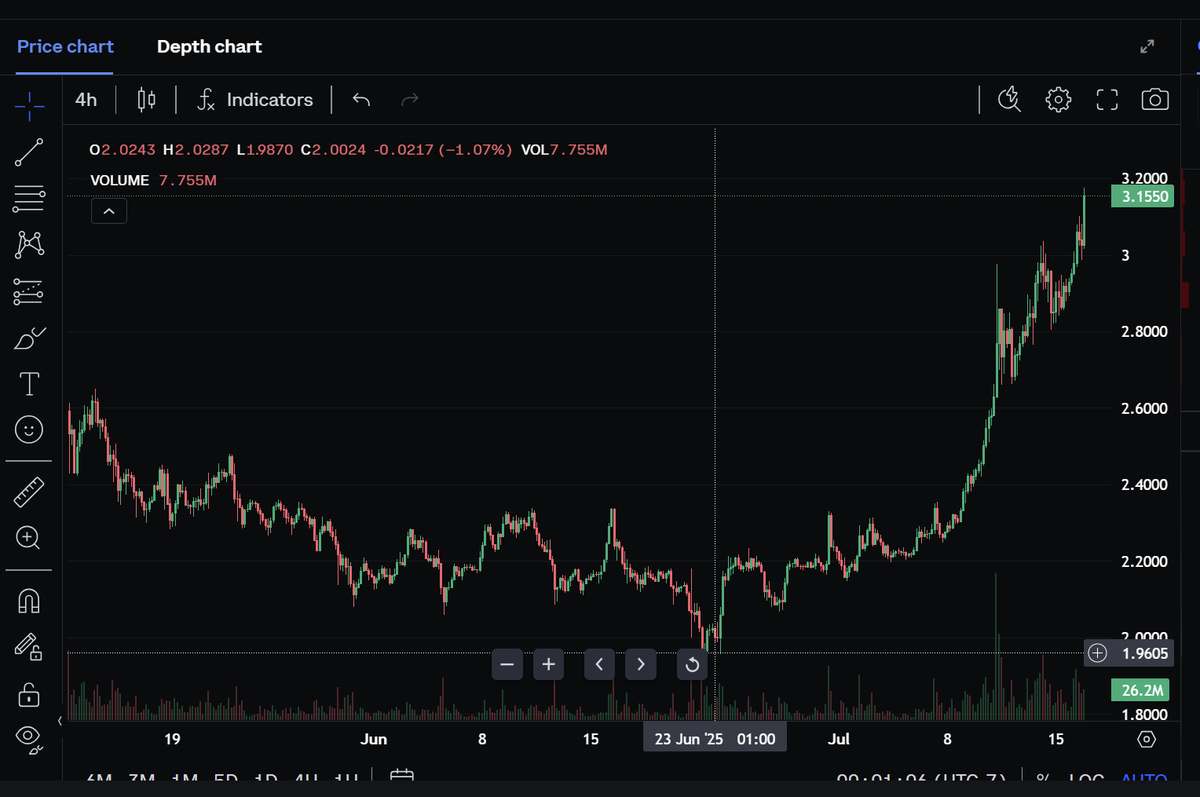Open the Brush drawing tool
1200x797 pixels.
coord(28,338)
